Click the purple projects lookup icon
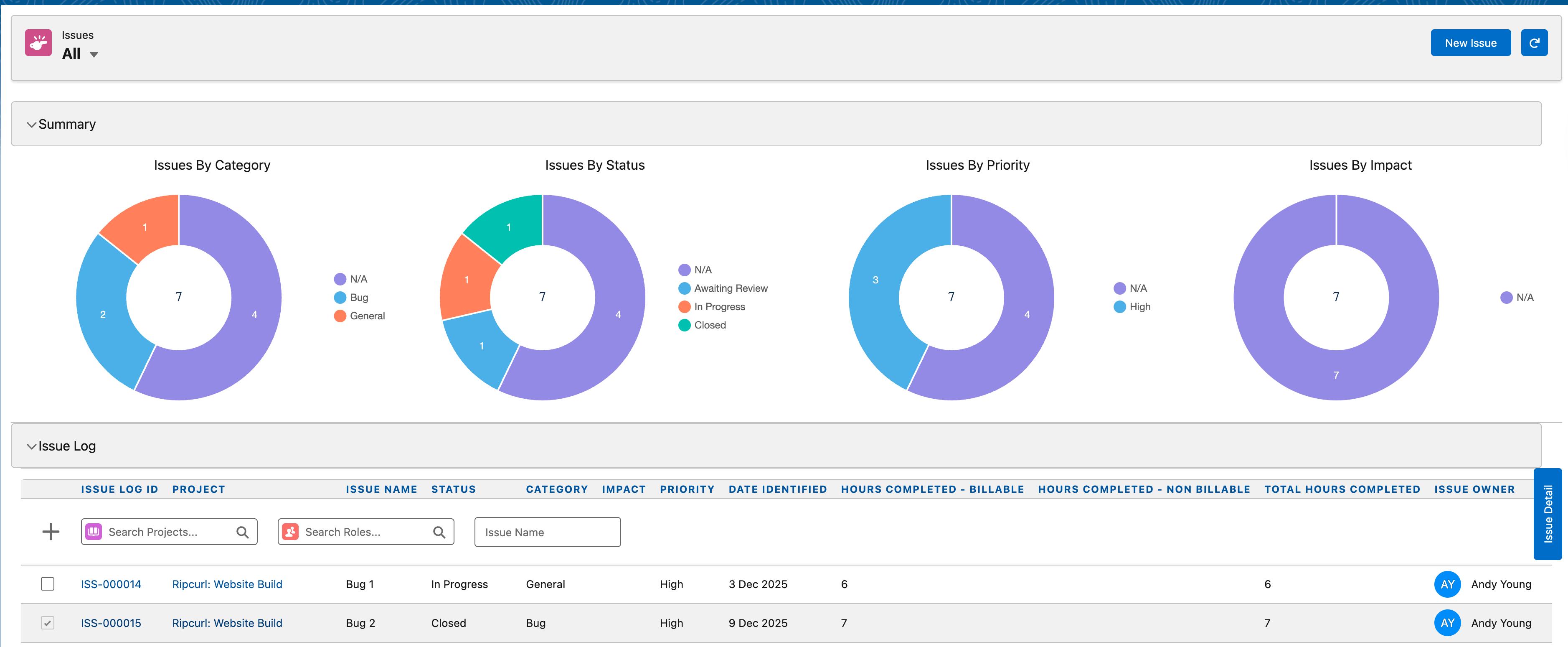1568x647 pixels. (94, 532)
